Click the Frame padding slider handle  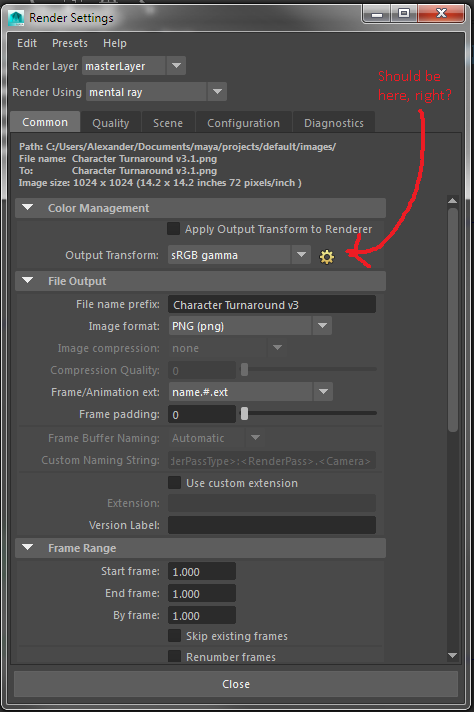244,413
